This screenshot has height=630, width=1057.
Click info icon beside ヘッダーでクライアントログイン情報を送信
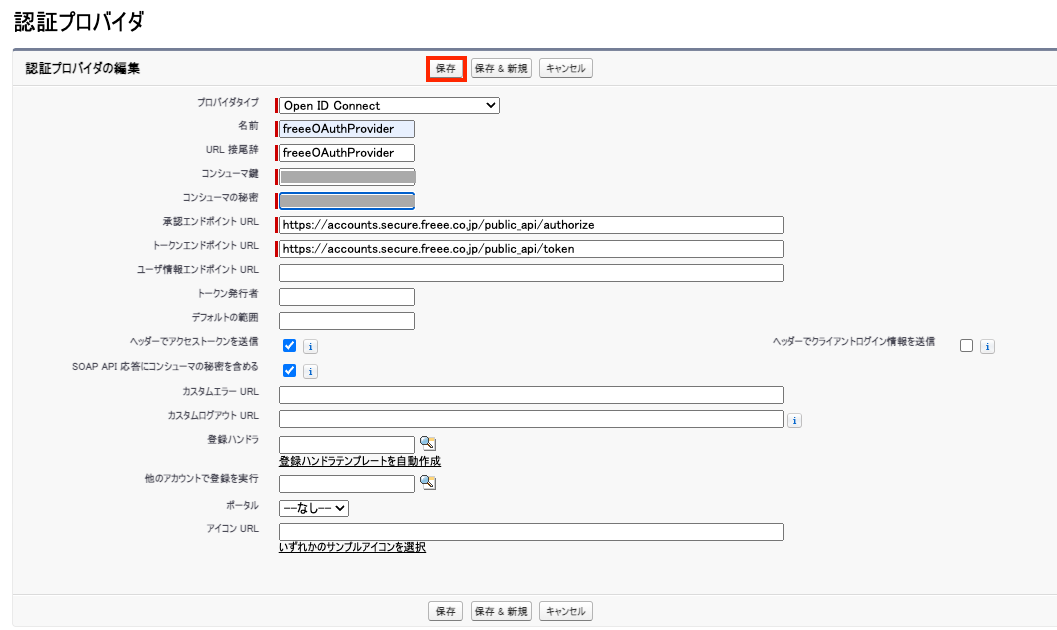pos(987,346)
